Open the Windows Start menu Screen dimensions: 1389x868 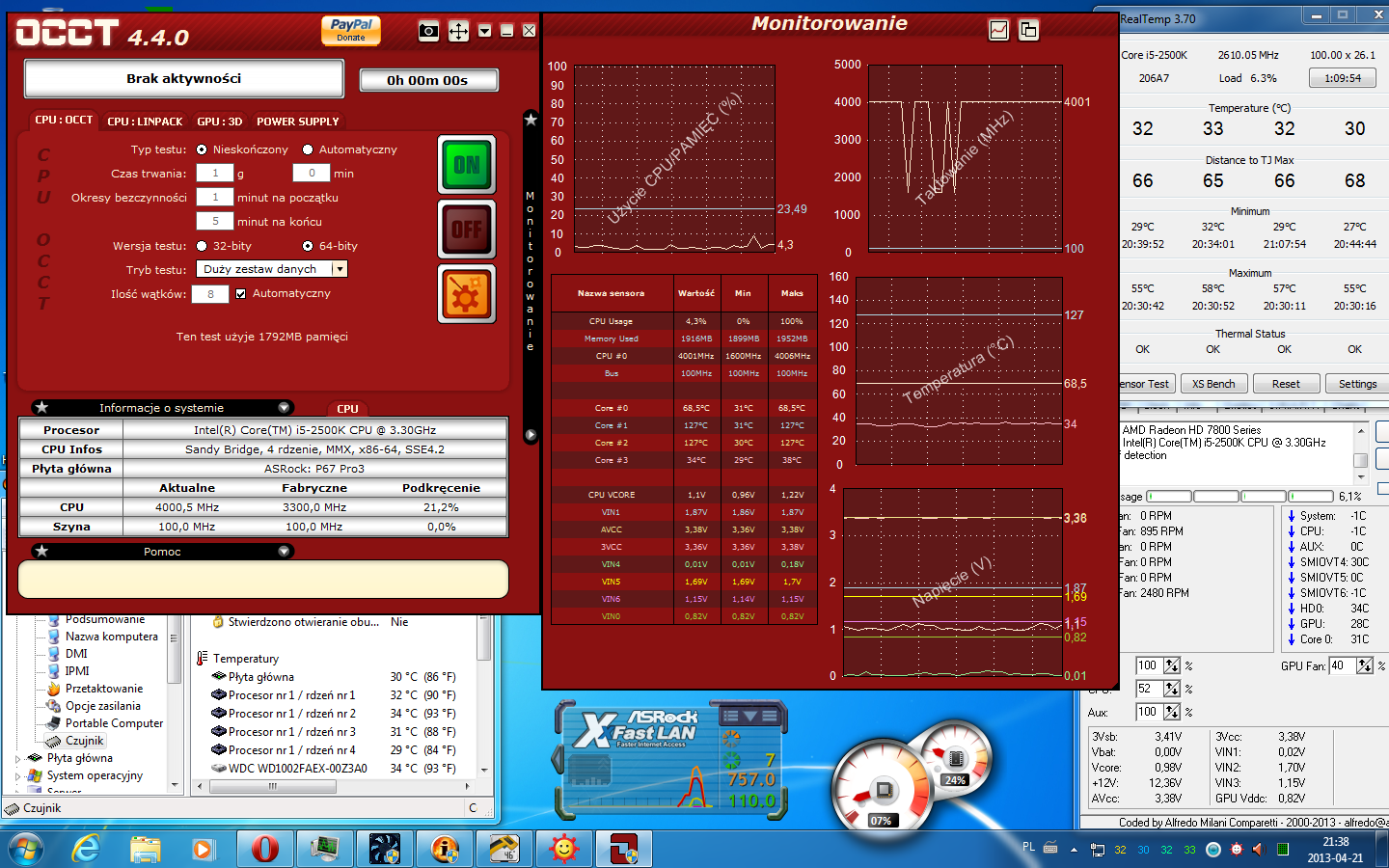[26, 849]
